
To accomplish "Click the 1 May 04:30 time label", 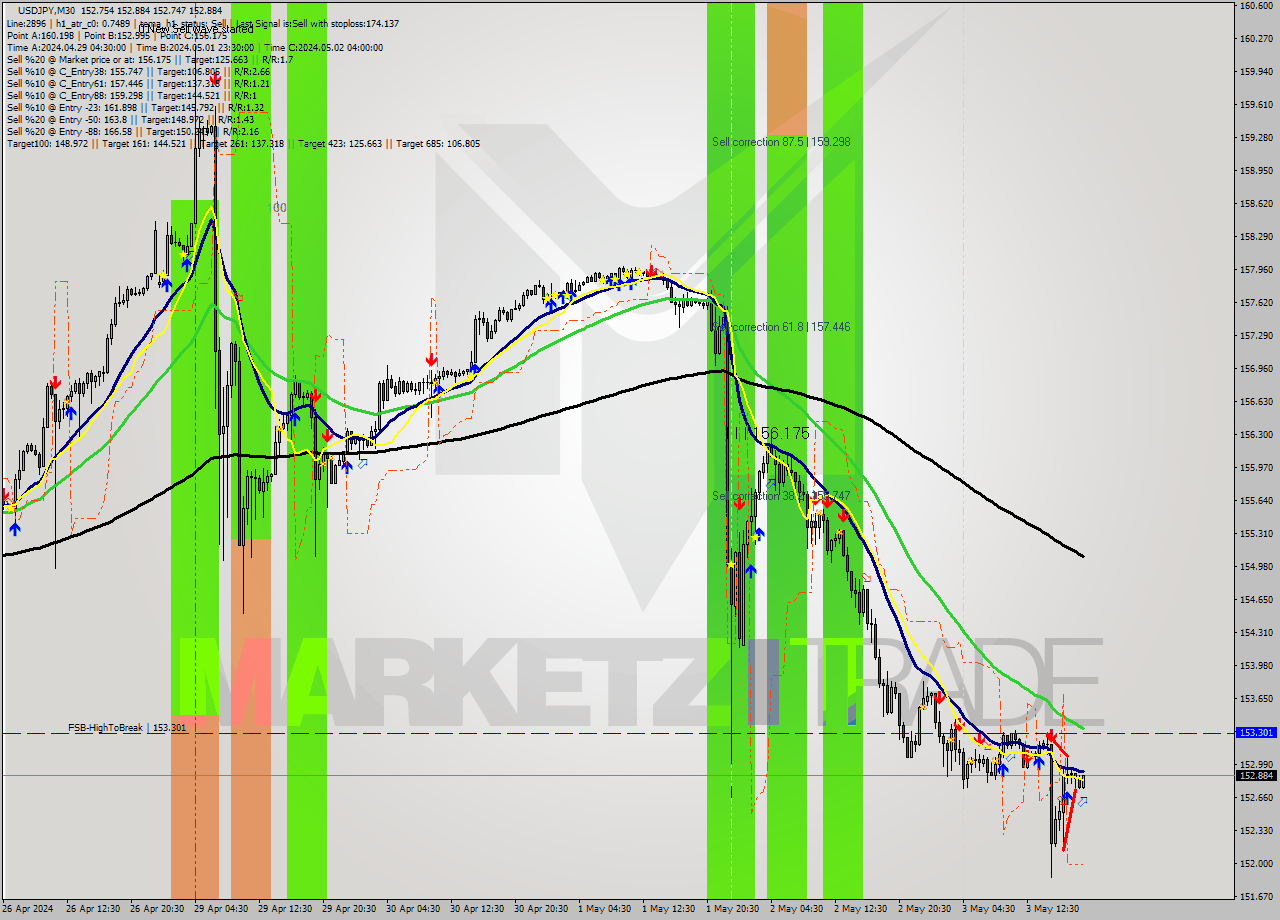I will pyautogui.click(x=606, y=909).
